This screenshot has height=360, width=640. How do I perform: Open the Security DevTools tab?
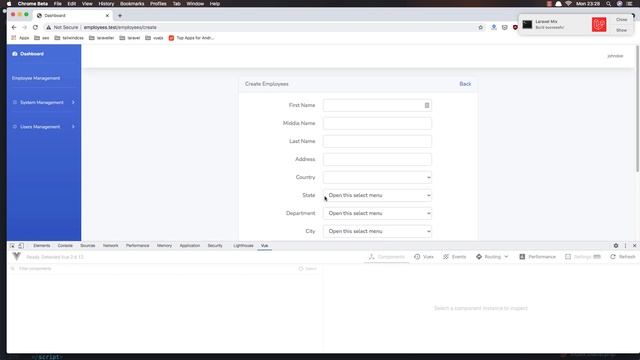215,246
